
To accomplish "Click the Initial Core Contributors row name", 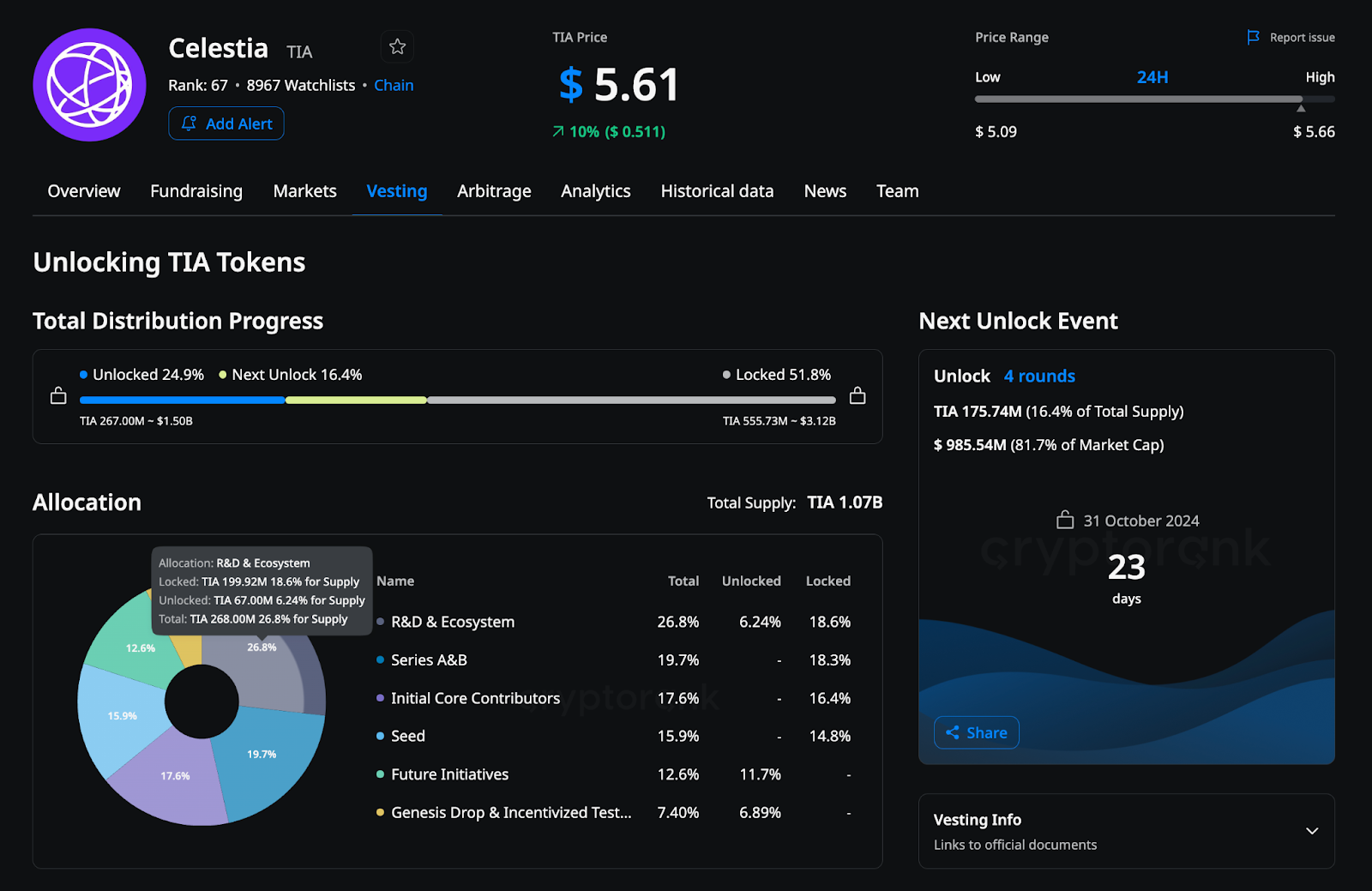I will pyautogui.click(x=475, y=698).
